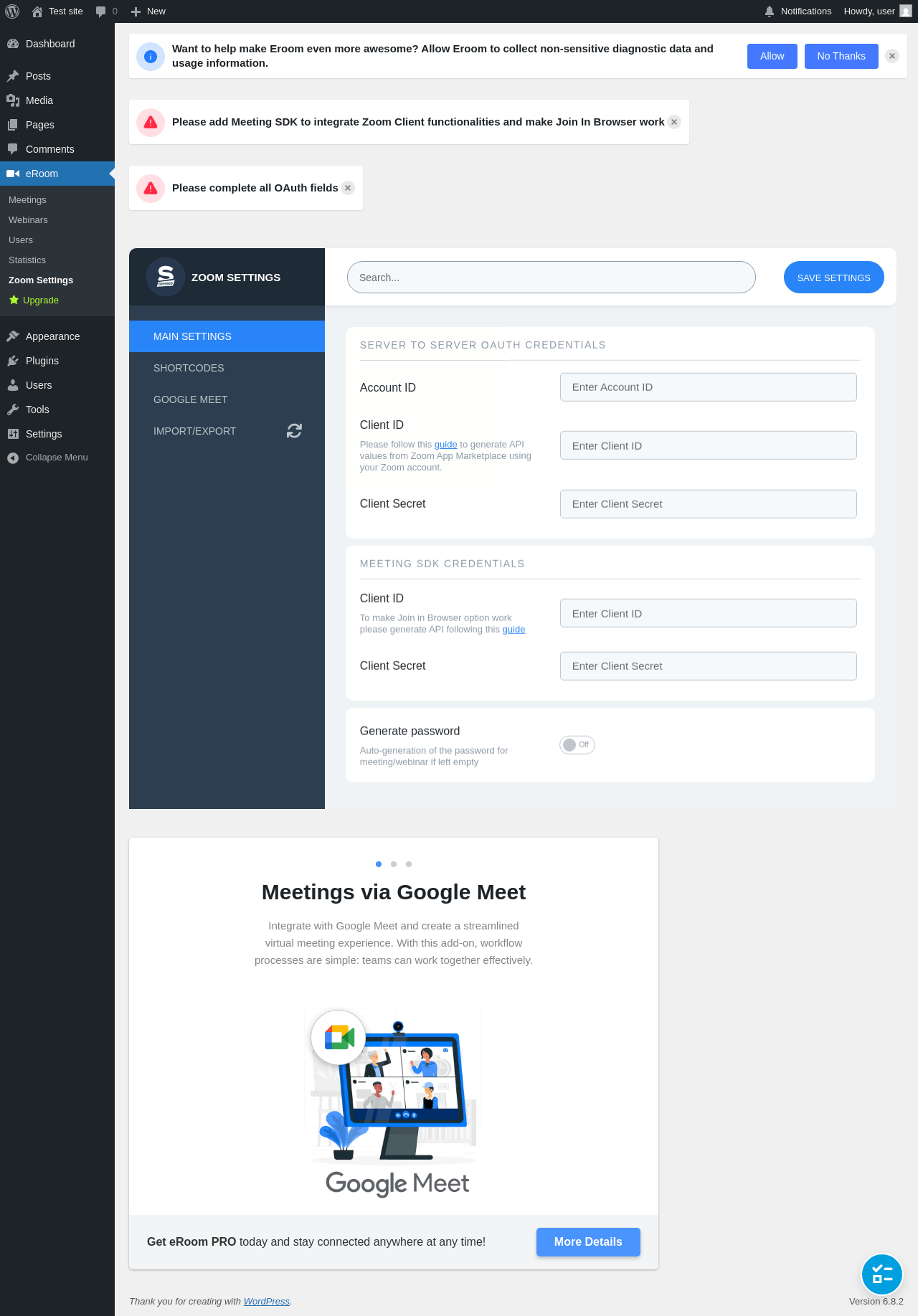Open More Details about eRoom PRO
The width and height of the screenshot is (918, 1316).
[x=588, y=1242]
